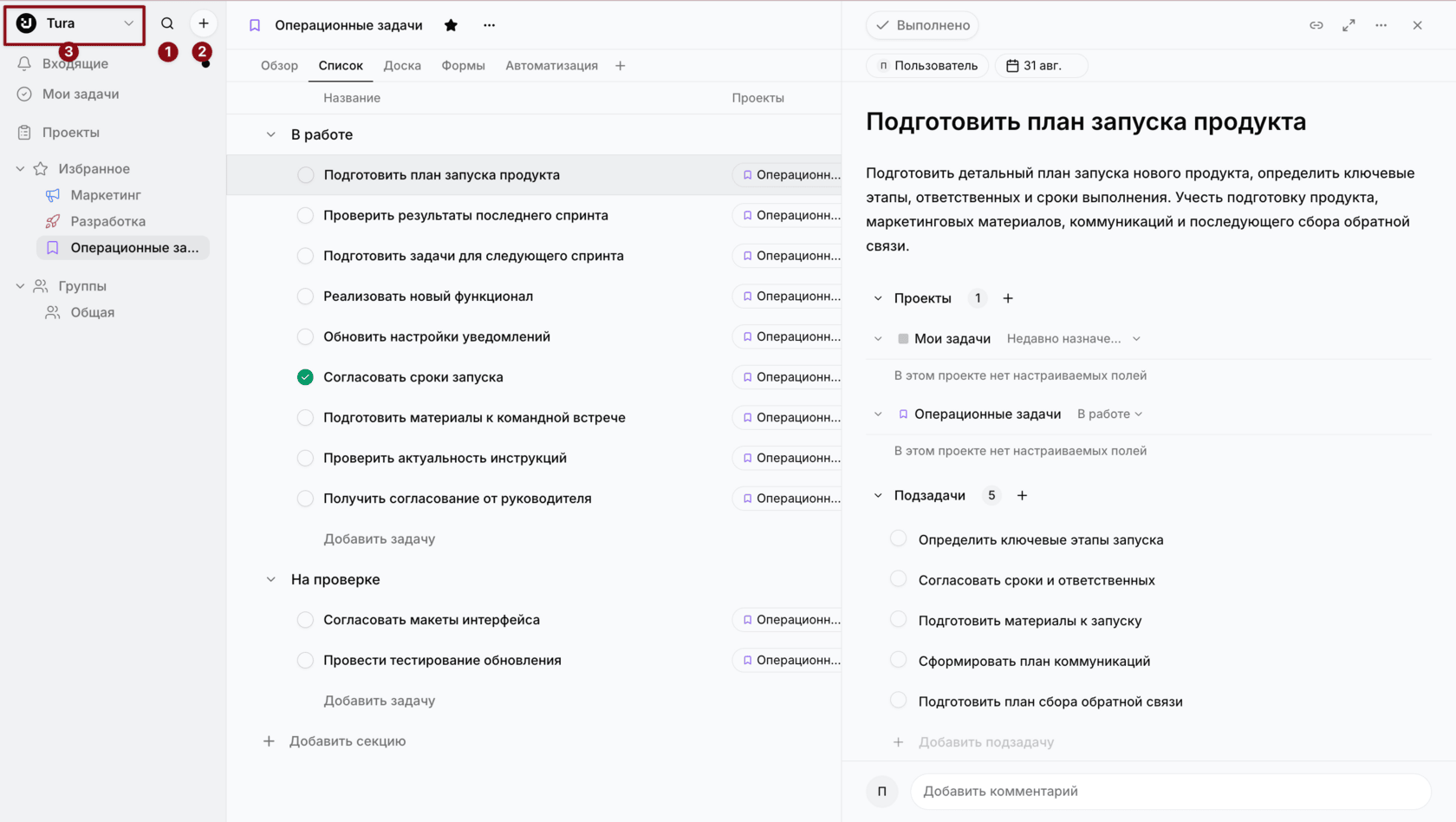
Task: Complete subtask Согласовать сроки и ответственных
Action: tap(899, 579)
